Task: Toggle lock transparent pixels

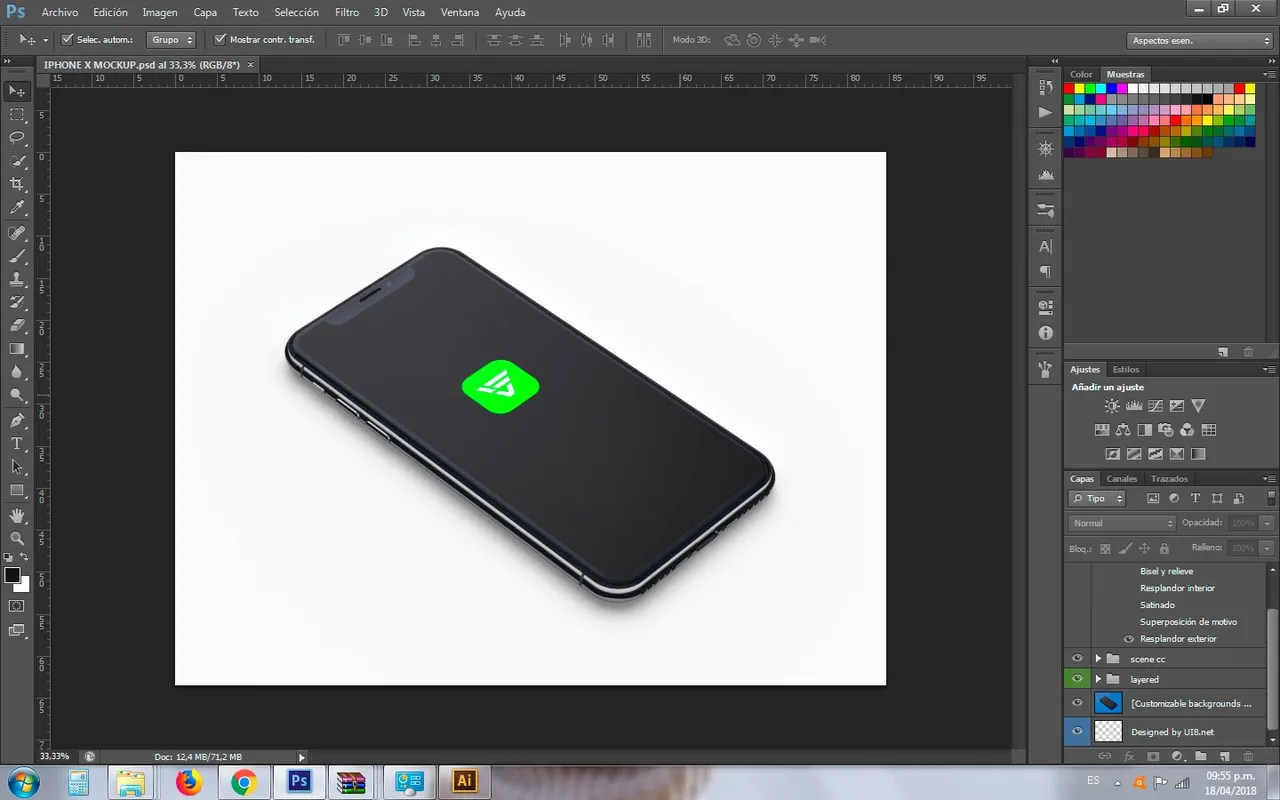Action: [x=1105, y=548]
